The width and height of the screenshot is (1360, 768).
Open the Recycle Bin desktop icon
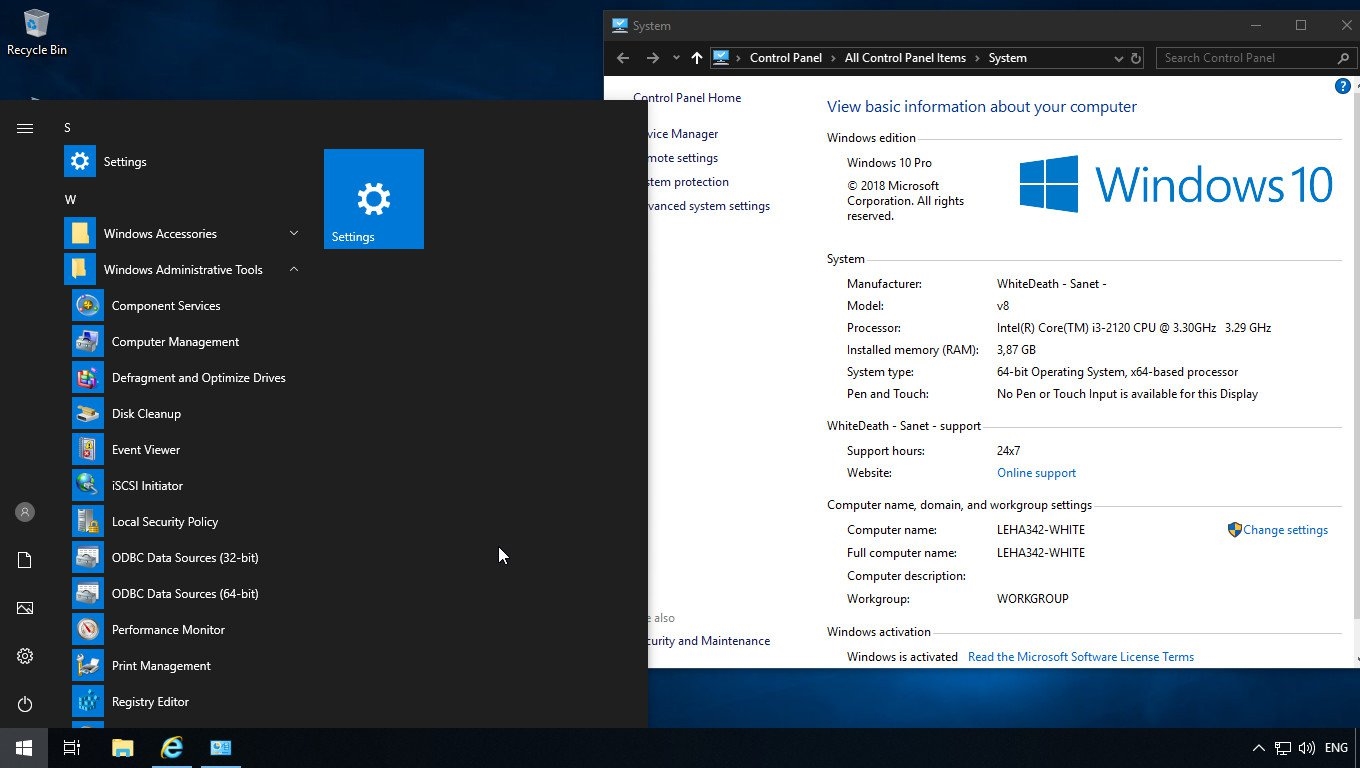point(37,31)
